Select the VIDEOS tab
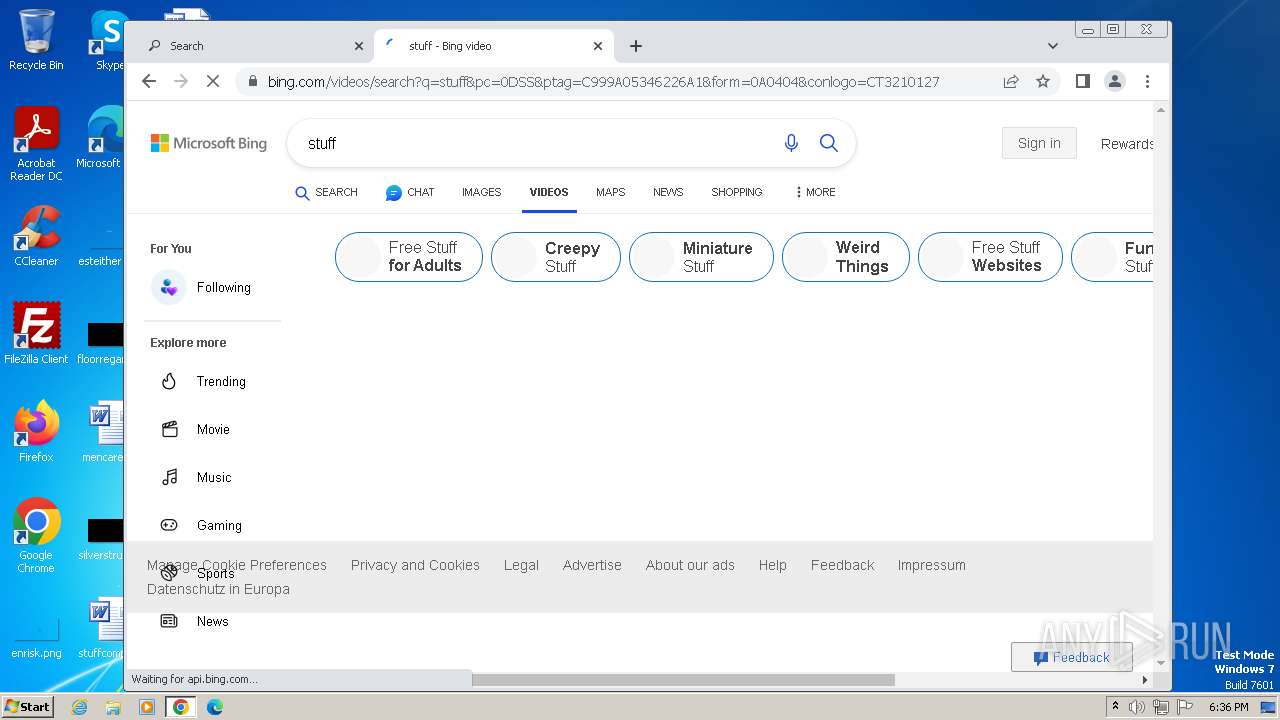The width and height of the screenshot is (1280, 720). 549,192
